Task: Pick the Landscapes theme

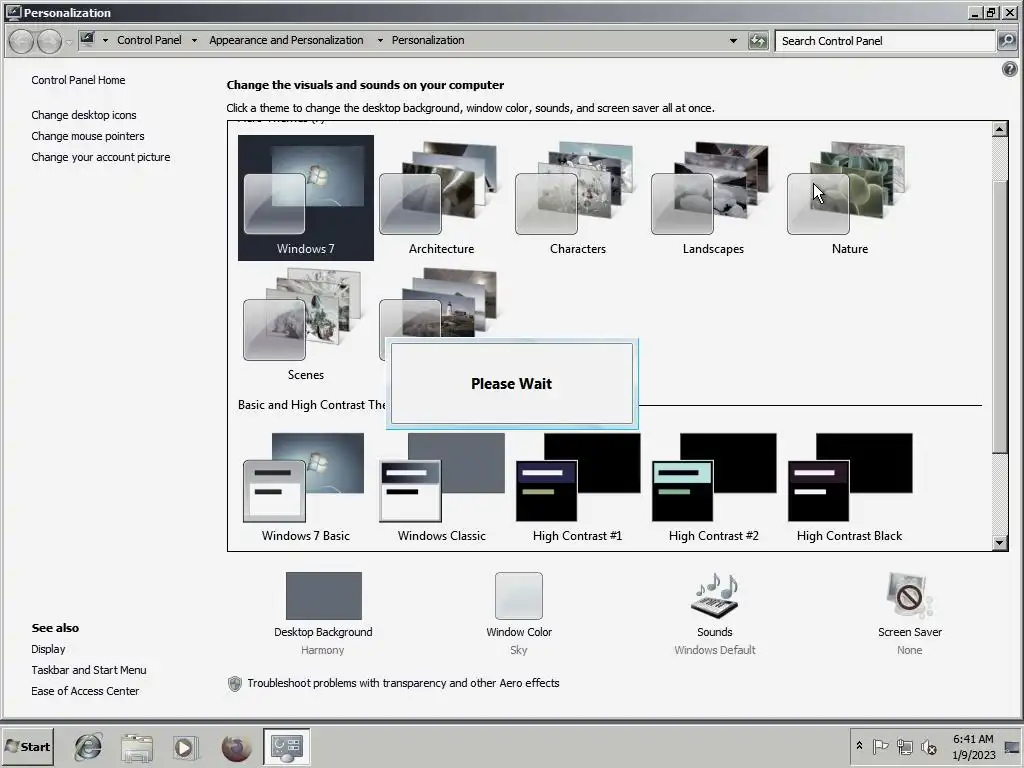Action: 713,198
